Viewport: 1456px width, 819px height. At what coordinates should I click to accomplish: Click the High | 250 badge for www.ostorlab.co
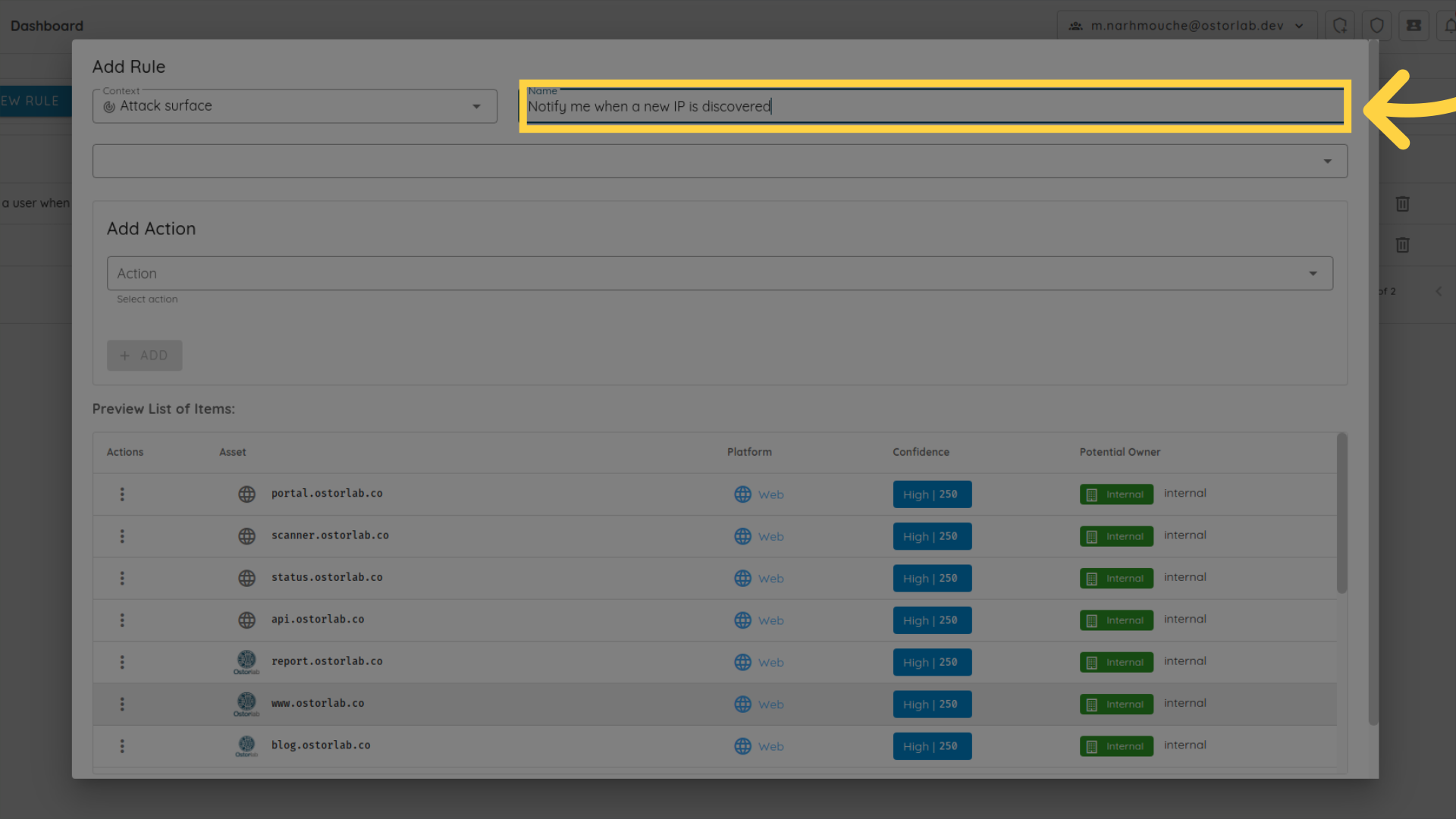click(x=931, y=704)
